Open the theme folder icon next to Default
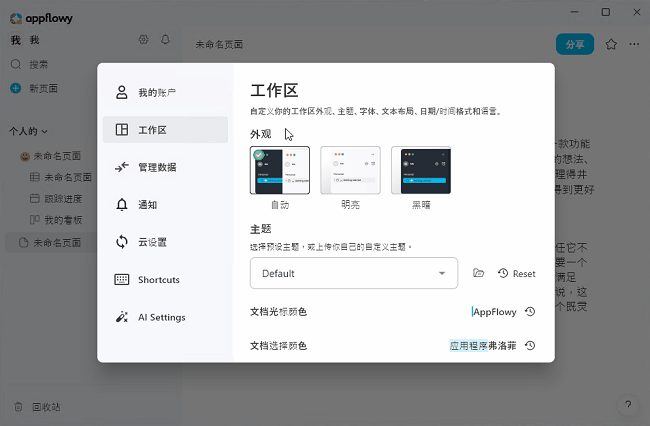The height and width of the screenshot is (426, 650). point(478,273)
